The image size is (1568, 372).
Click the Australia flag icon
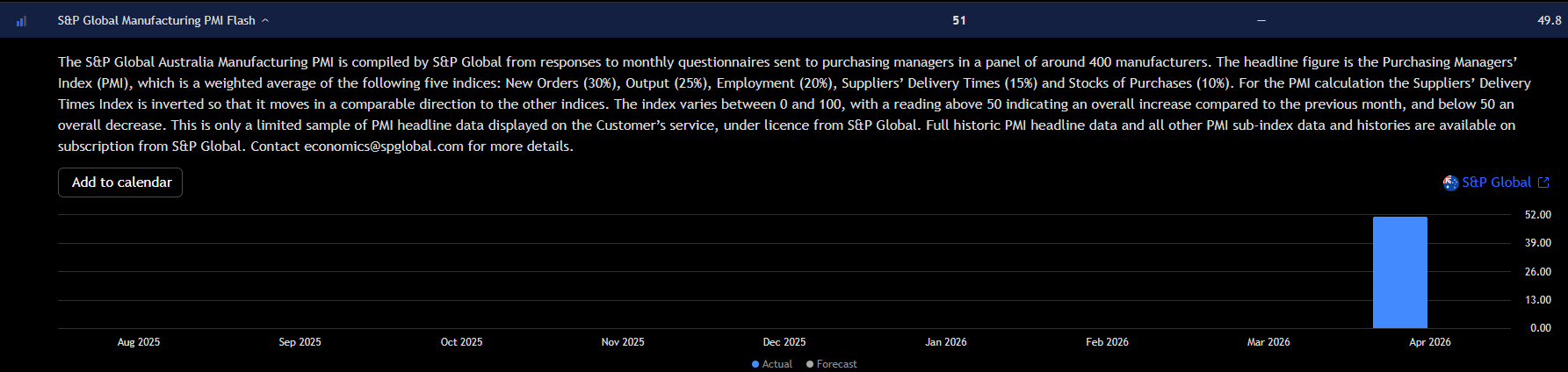pos(1450,182)
